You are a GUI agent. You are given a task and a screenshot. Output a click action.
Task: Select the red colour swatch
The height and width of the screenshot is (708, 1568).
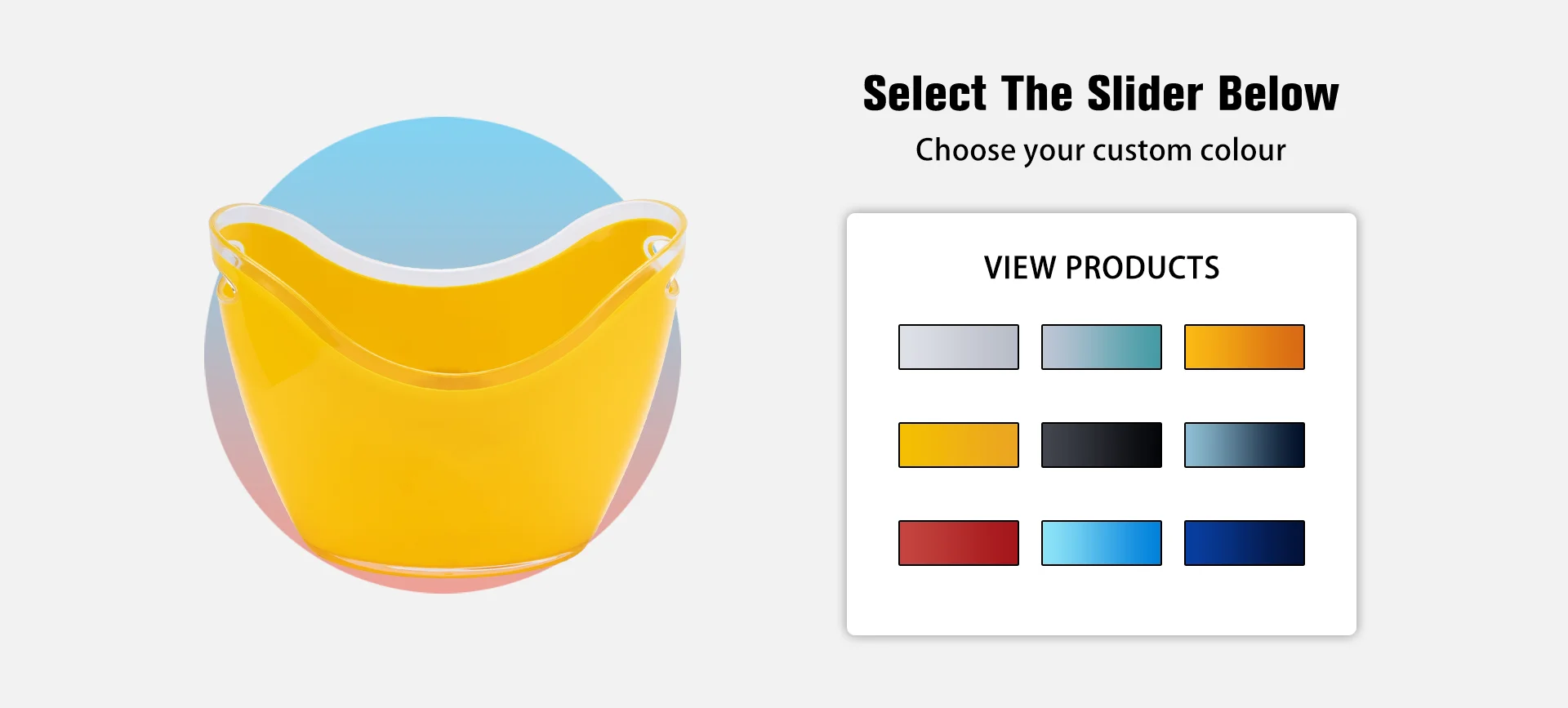[959, 543]
